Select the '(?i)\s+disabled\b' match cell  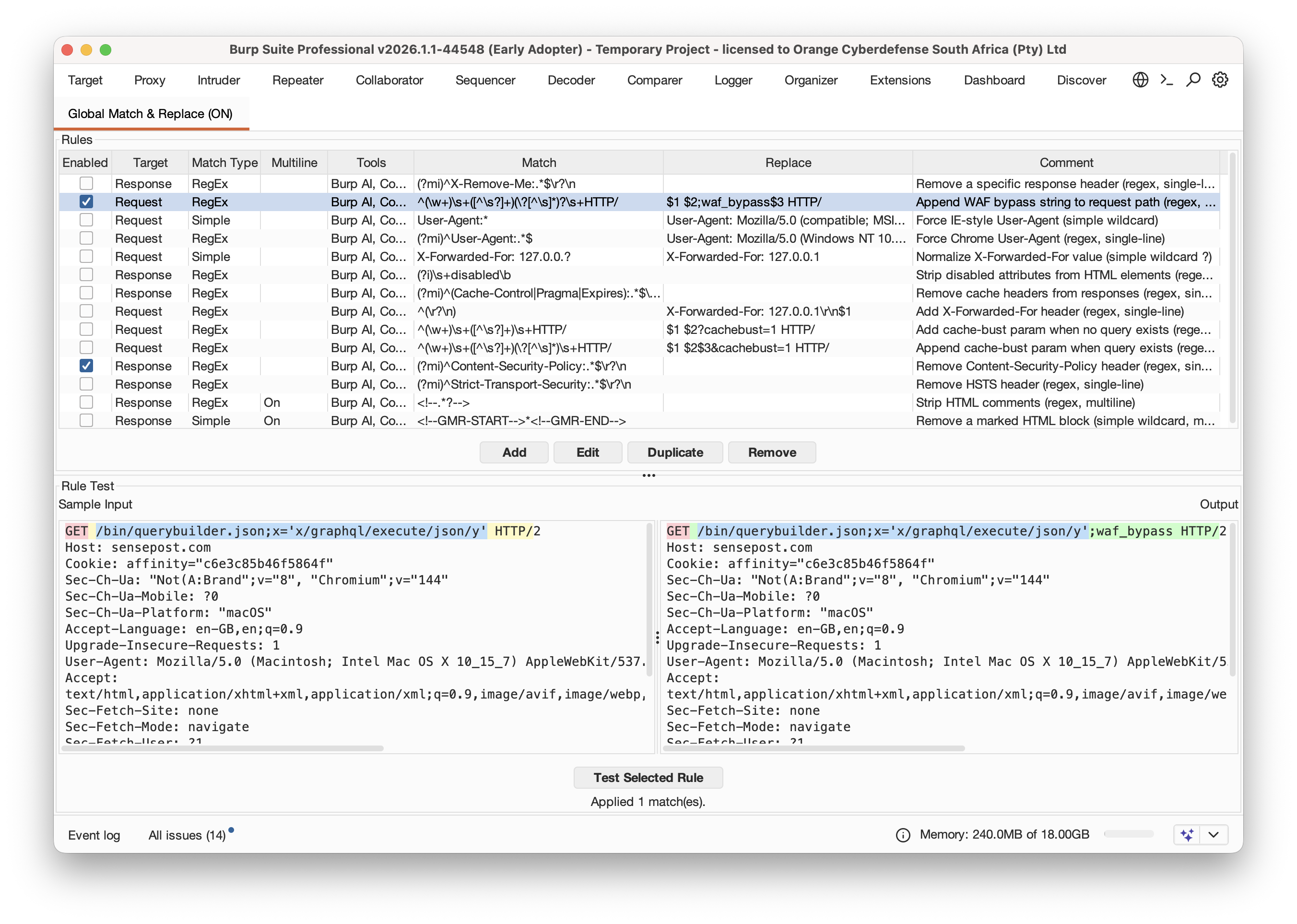539,275
